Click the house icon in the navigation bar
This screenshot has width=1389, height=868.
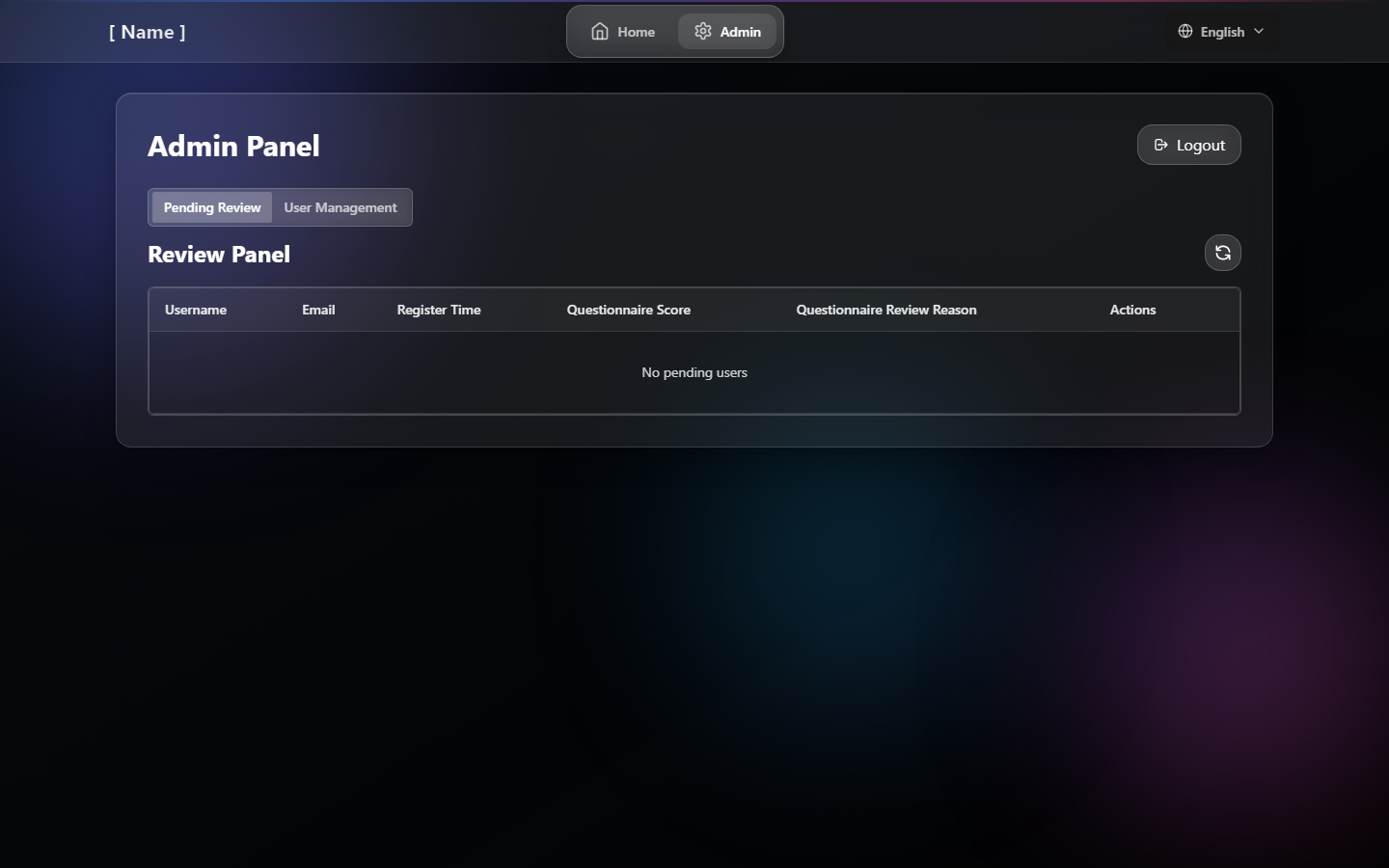[600, 32]
